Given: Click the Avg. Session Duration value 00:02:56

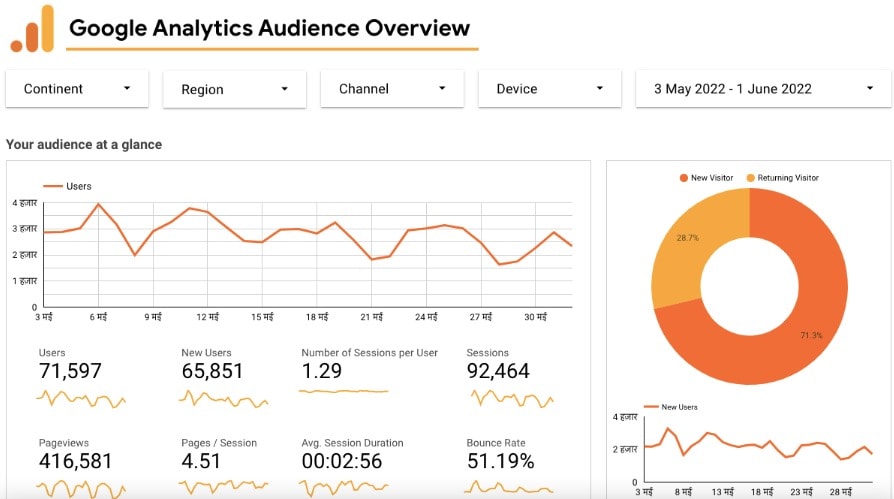Looking at the screenshot, I should [x=342, y=461].
